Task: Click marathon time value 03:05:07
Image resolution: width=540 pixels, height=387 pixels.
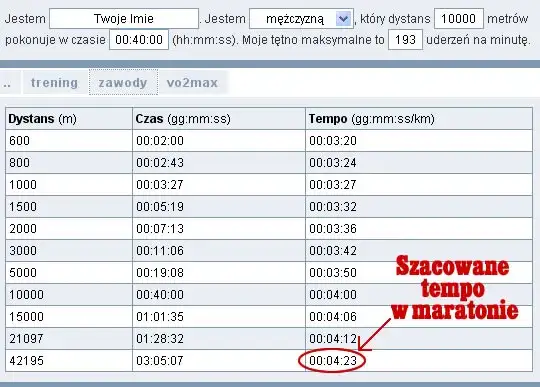Action: click(160, 361)
